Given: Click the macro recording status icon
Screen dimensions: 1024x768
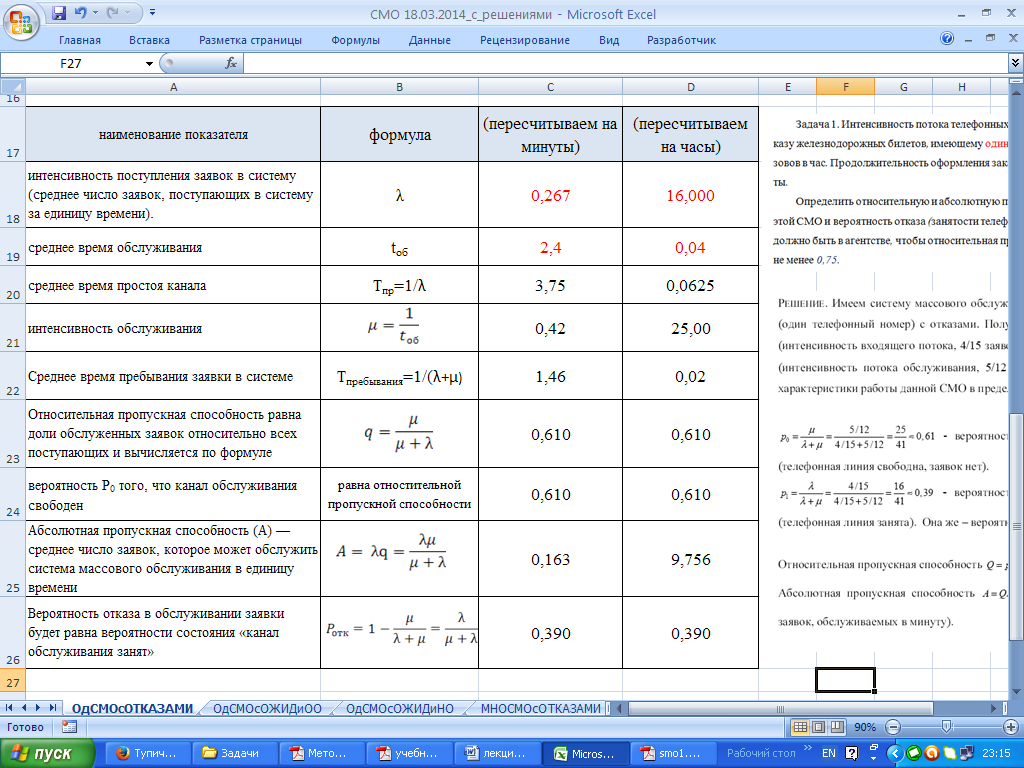Looking at the screenshot, I should click(69, 726).
